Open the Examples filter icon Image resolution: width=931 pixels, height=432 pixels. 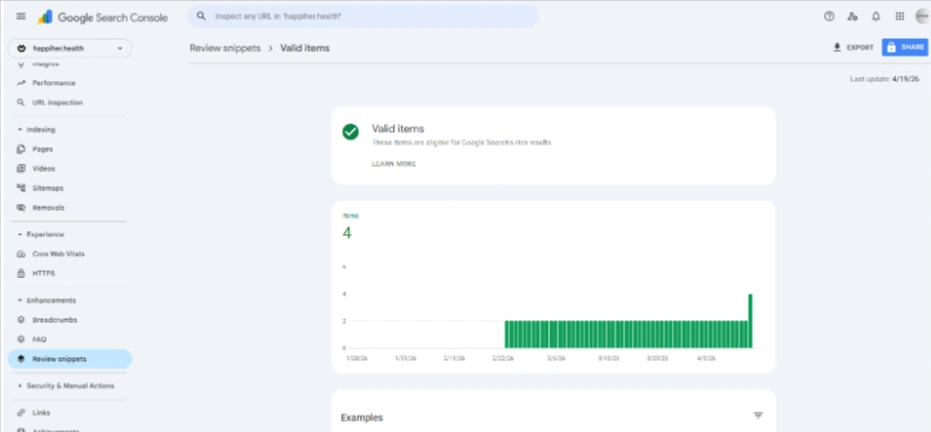758,416
